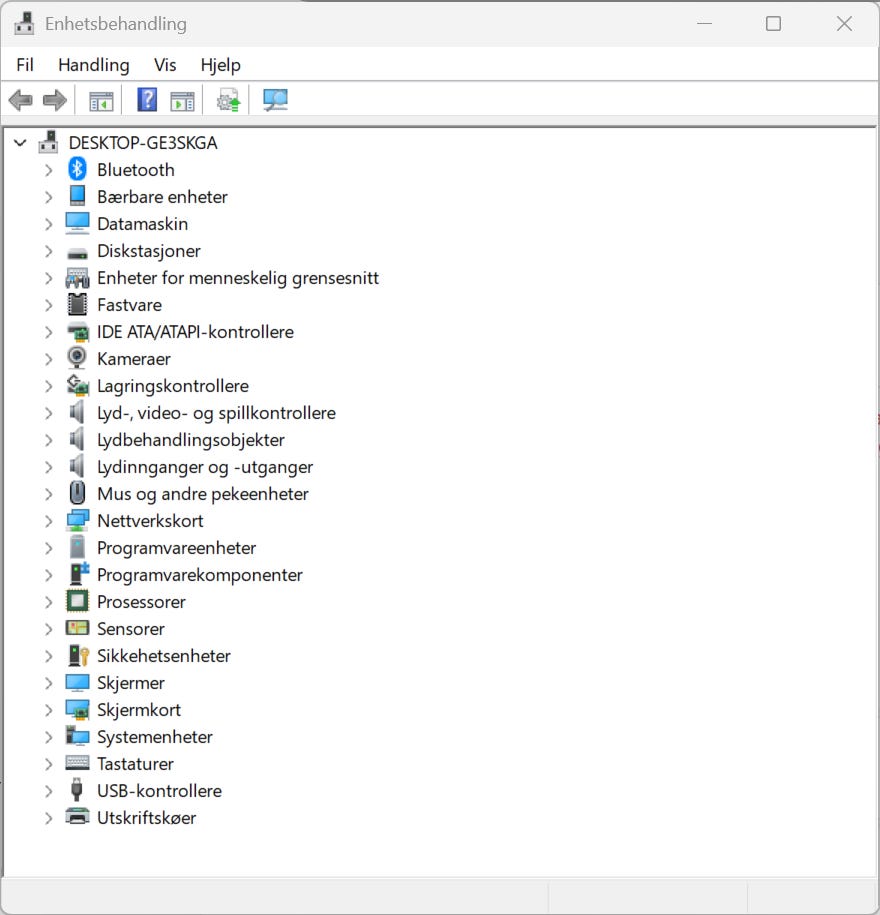
Task: Select Mus og andre pekeenheter label
Action: pos(202,494)
